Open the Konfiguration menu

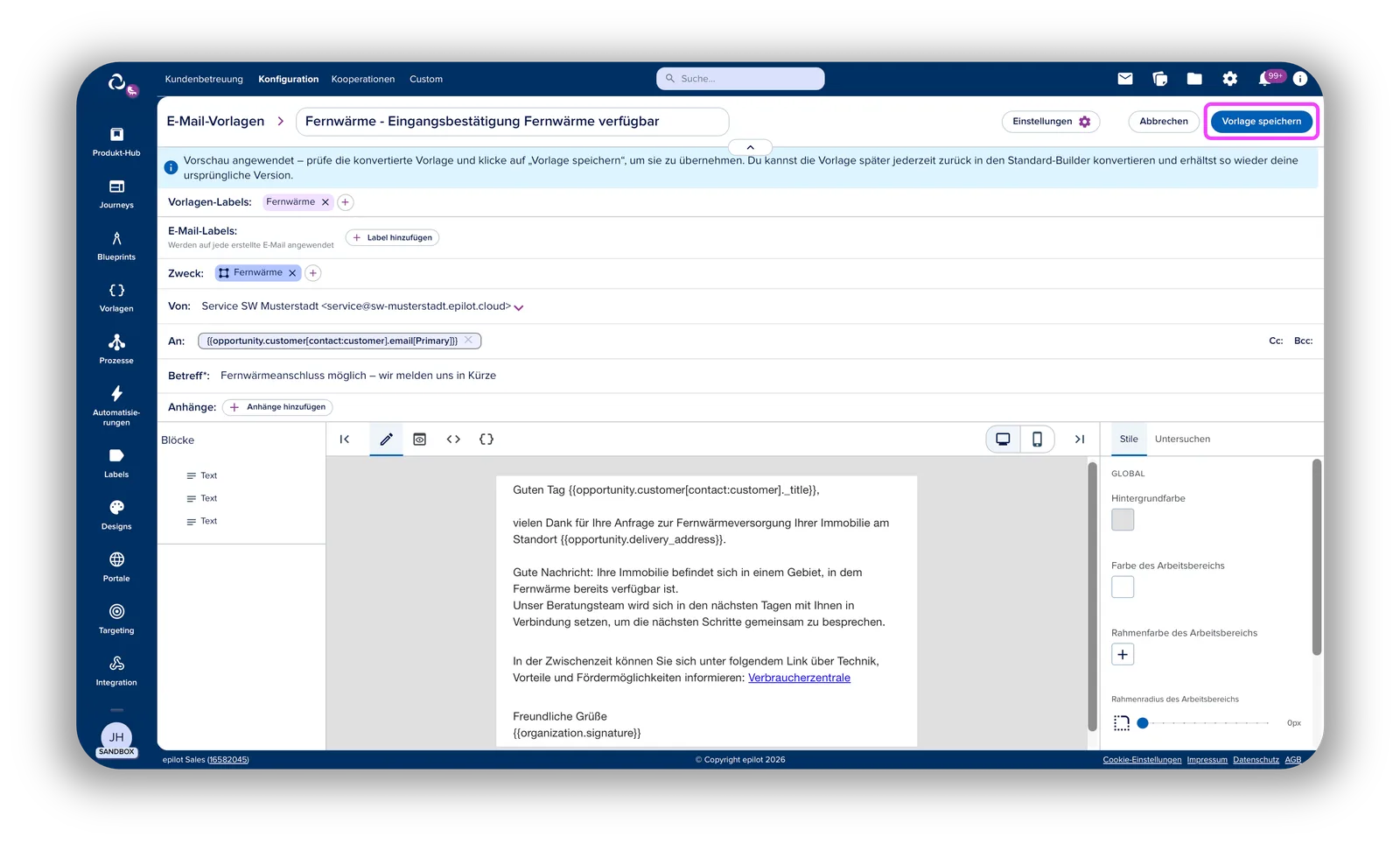tap(289, 79)
